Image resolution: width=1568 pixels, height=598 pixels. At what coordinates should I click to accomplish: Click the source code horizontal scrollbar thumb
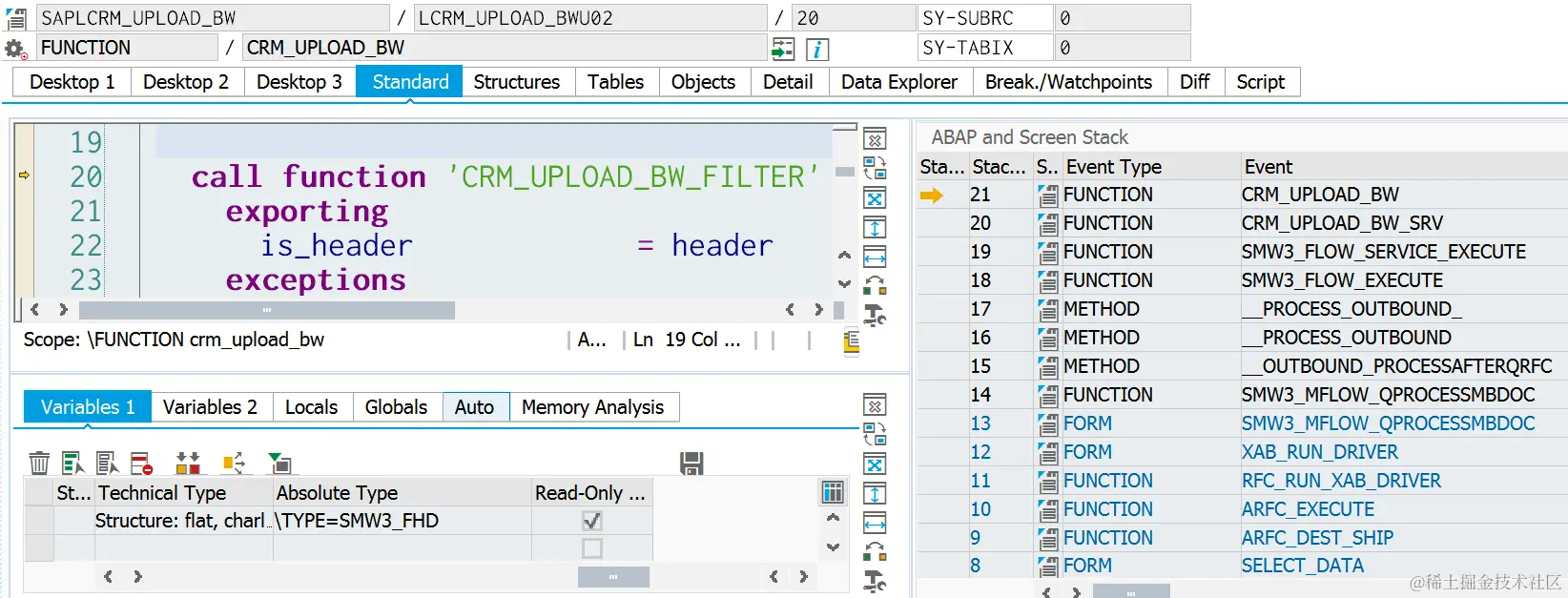267,310
